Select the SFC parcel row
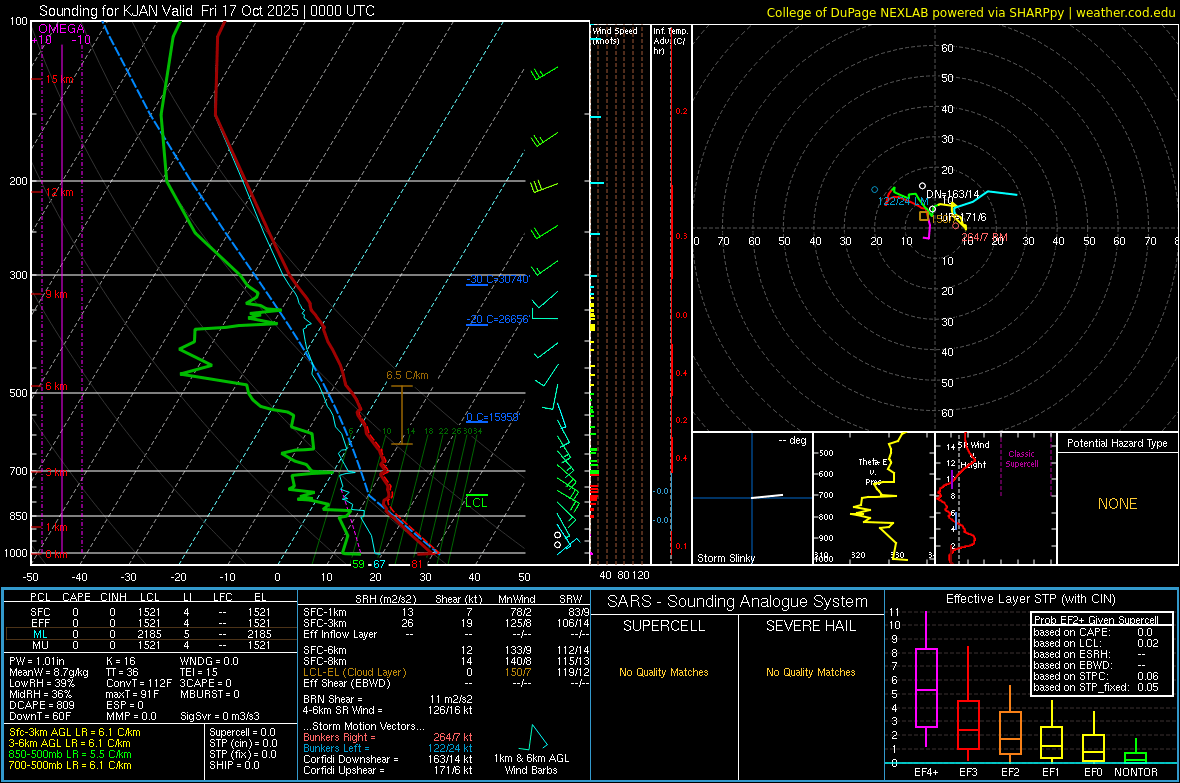1180x783 pixels. [150, 612]
